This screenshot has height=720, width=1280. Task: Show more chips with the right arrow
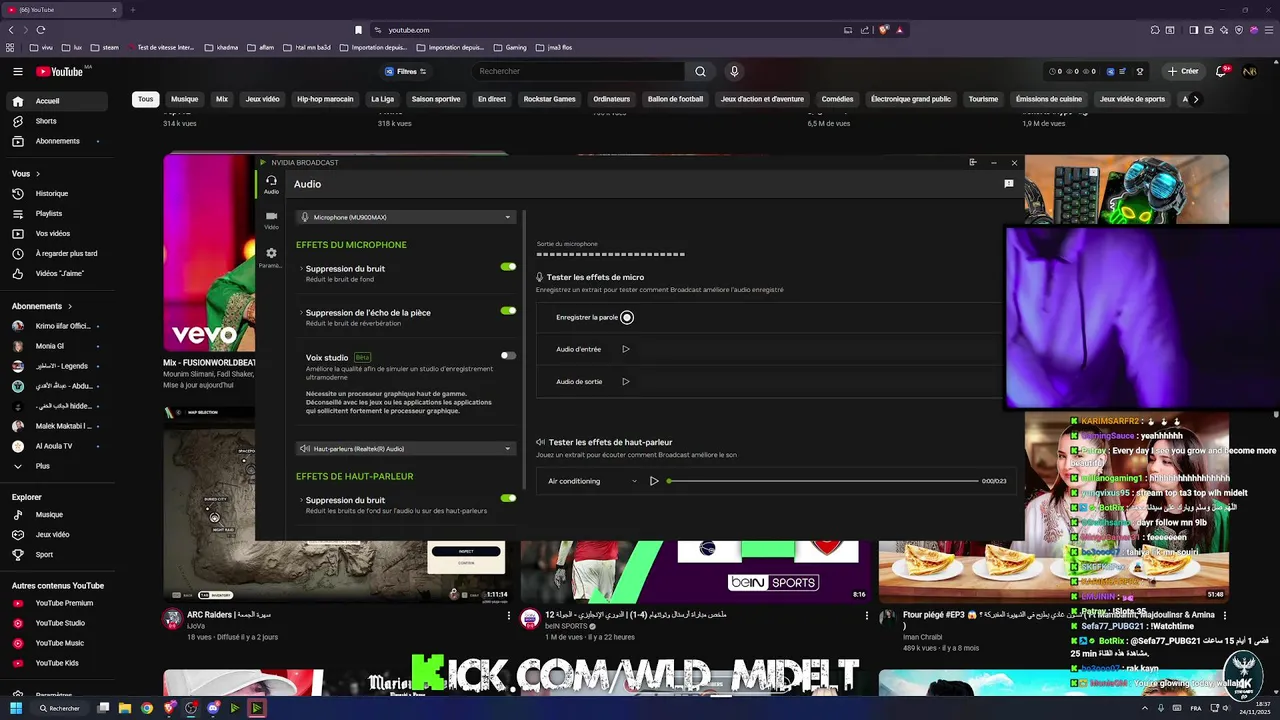point(1195,99)
